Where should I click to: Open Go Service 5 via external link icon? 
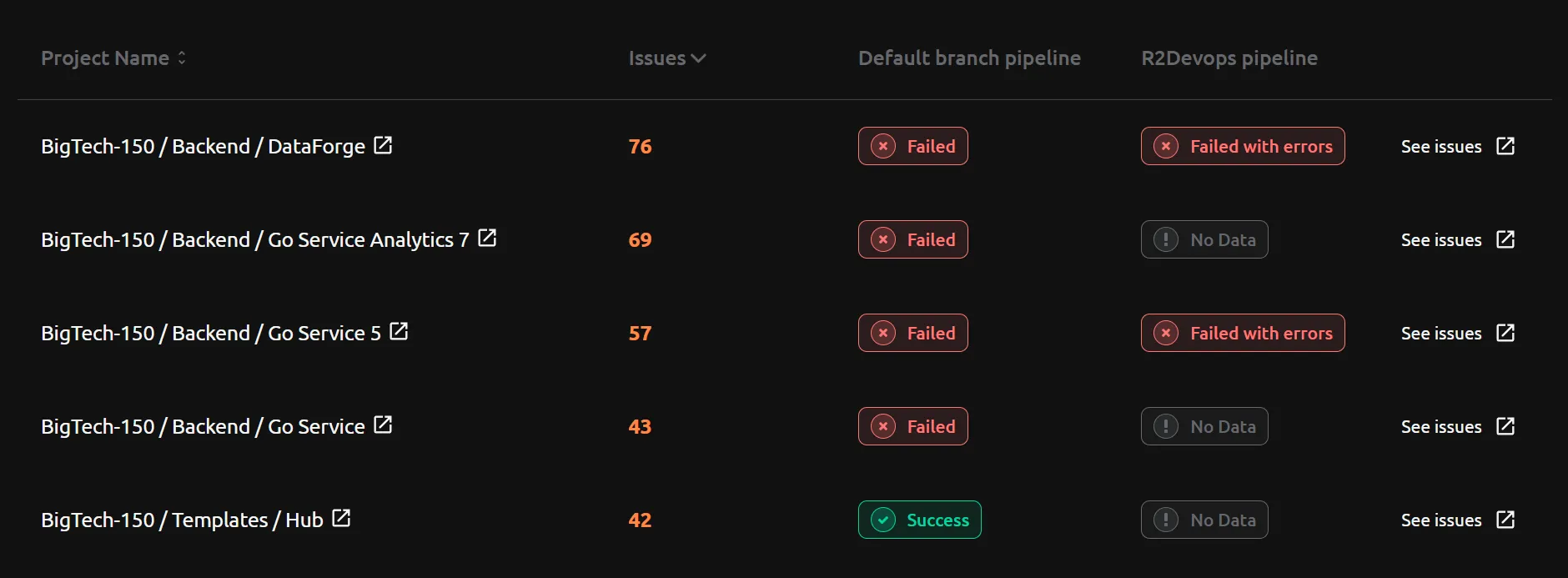coord(400,331)
